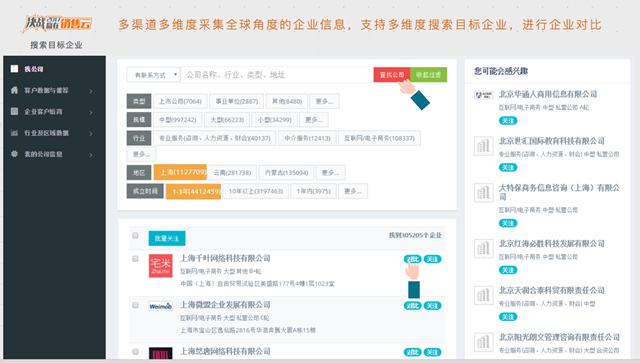Click the 客户数据与提荐 home icon
This screenshot has height=363, width=640.
pyautogui.click(x=14, y=90)
